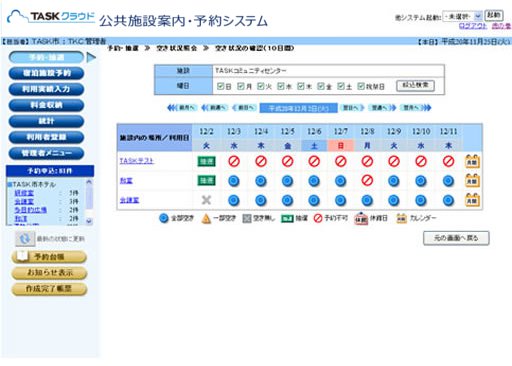This screenshot has height=366, width=512.
Task: Click the 元の画面へ戻る back button
Action: [x=456, y=238]
